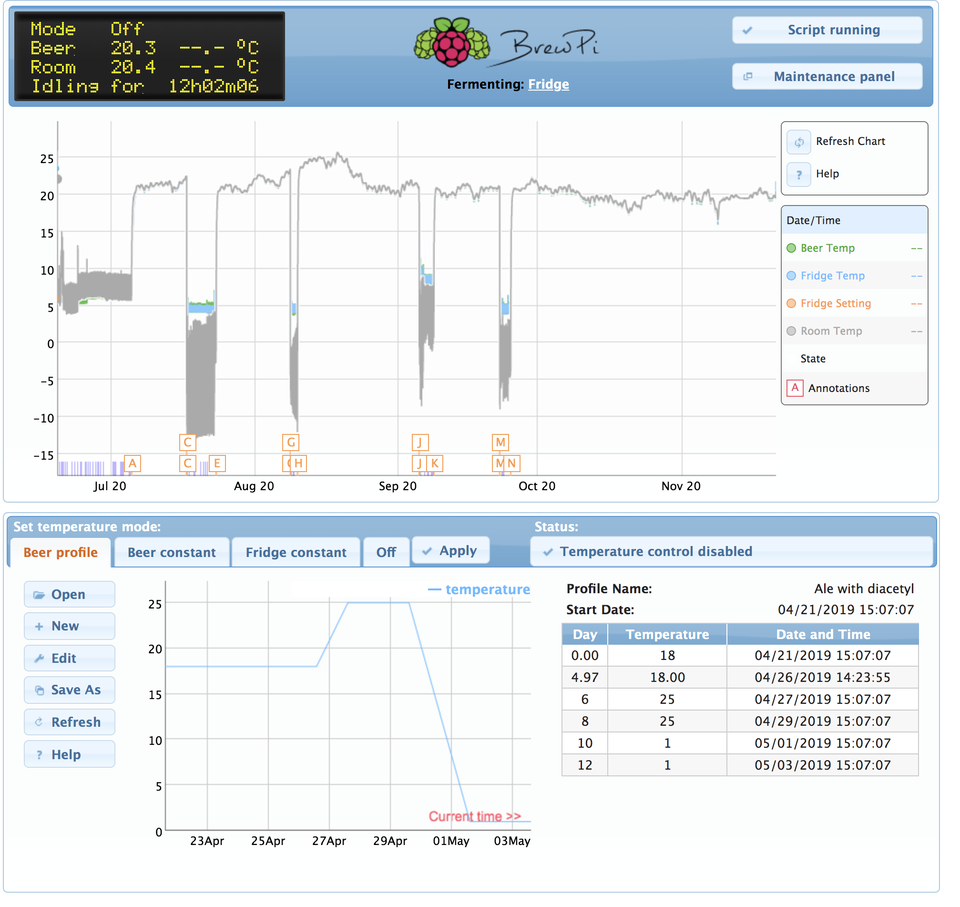Viewport: 960px width, 907px height.
Task: Toggle the Fridge Temp series
Action: tap(855, 276)
